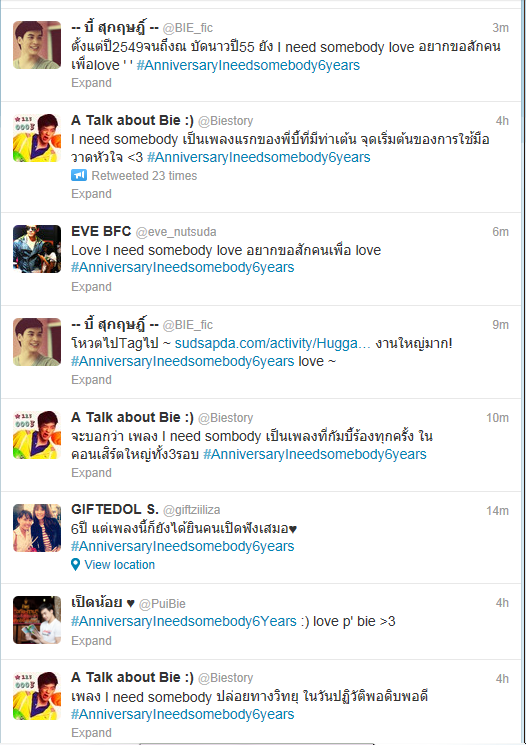Open @BIE_fic avatar in the 3m tweet
The height and width of the screenshot is (745, 526).
pos(37,45)
